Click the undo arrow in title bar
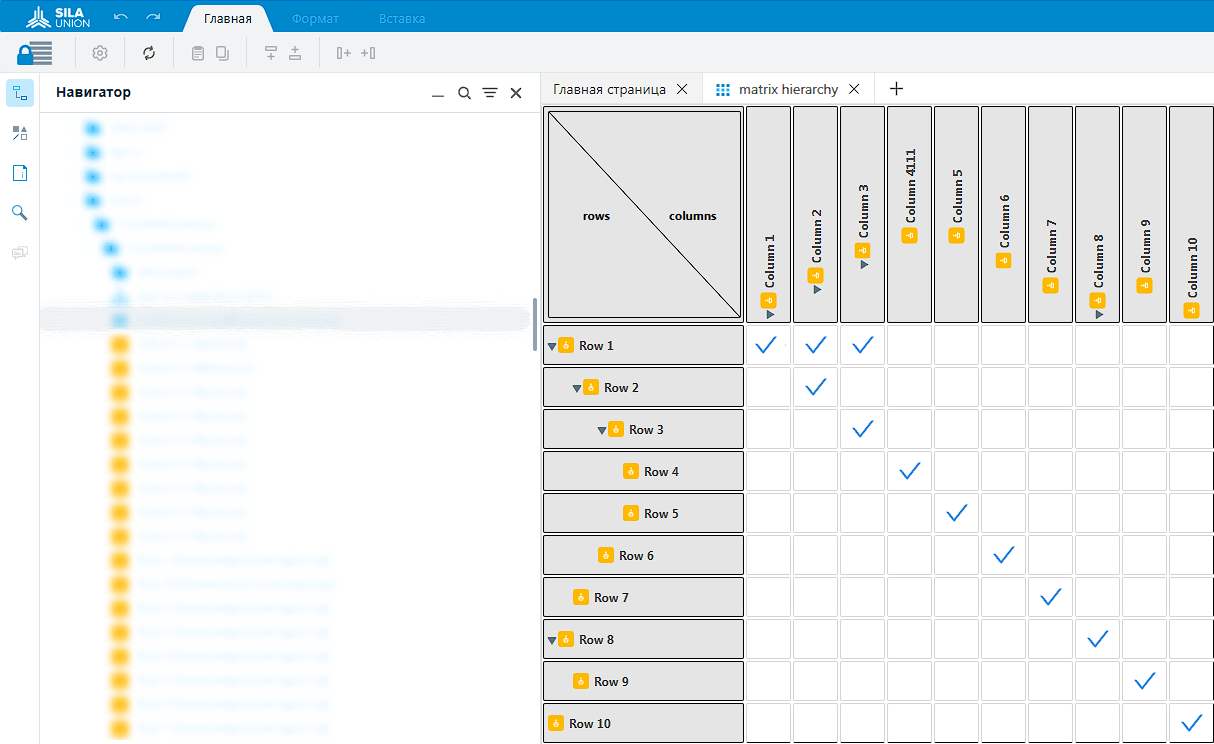This screenshot has width=1214, height=744. click(121, 18)
